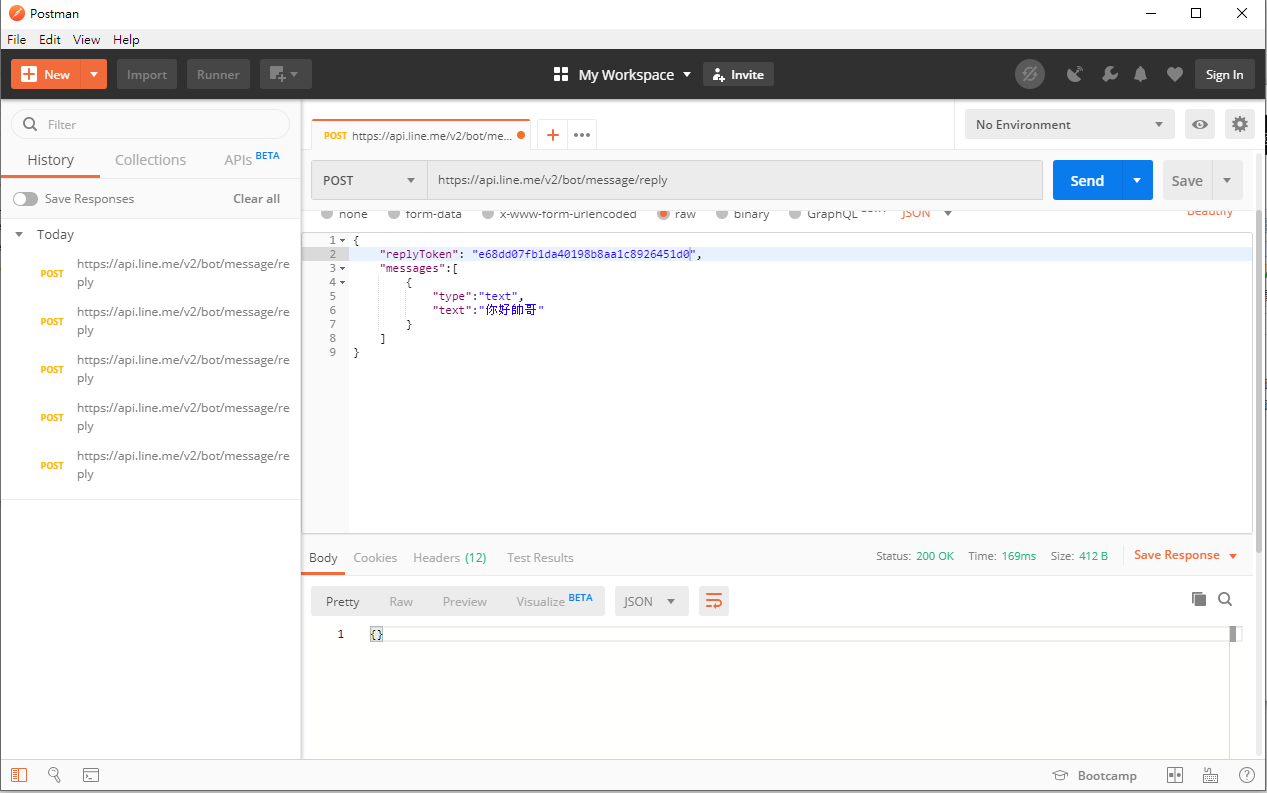
Task: Switch to the History tab
Action: [x=50, y=160]
